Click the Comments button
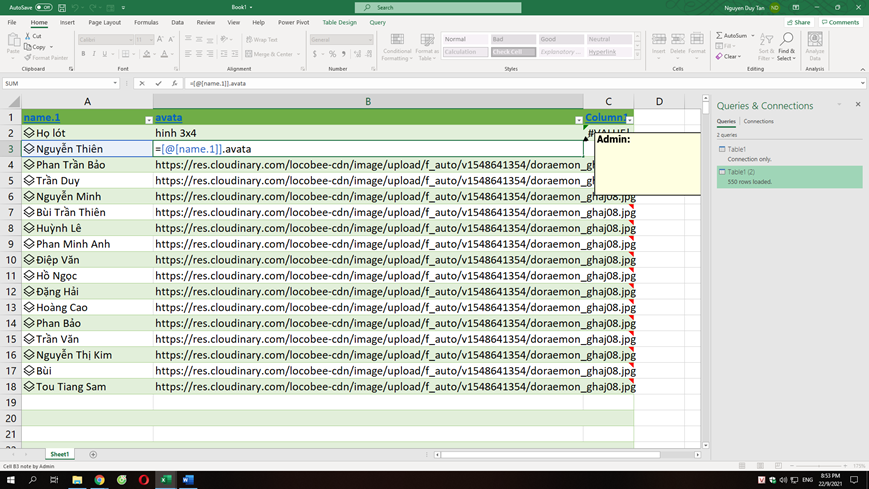 [840, 23]
